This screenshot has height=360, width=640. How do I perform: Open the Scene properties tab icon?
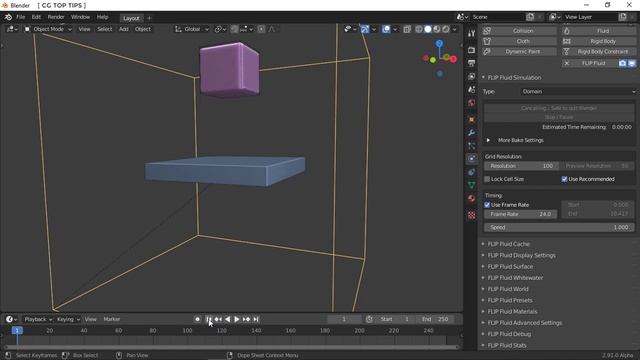(x=471, y=89)
